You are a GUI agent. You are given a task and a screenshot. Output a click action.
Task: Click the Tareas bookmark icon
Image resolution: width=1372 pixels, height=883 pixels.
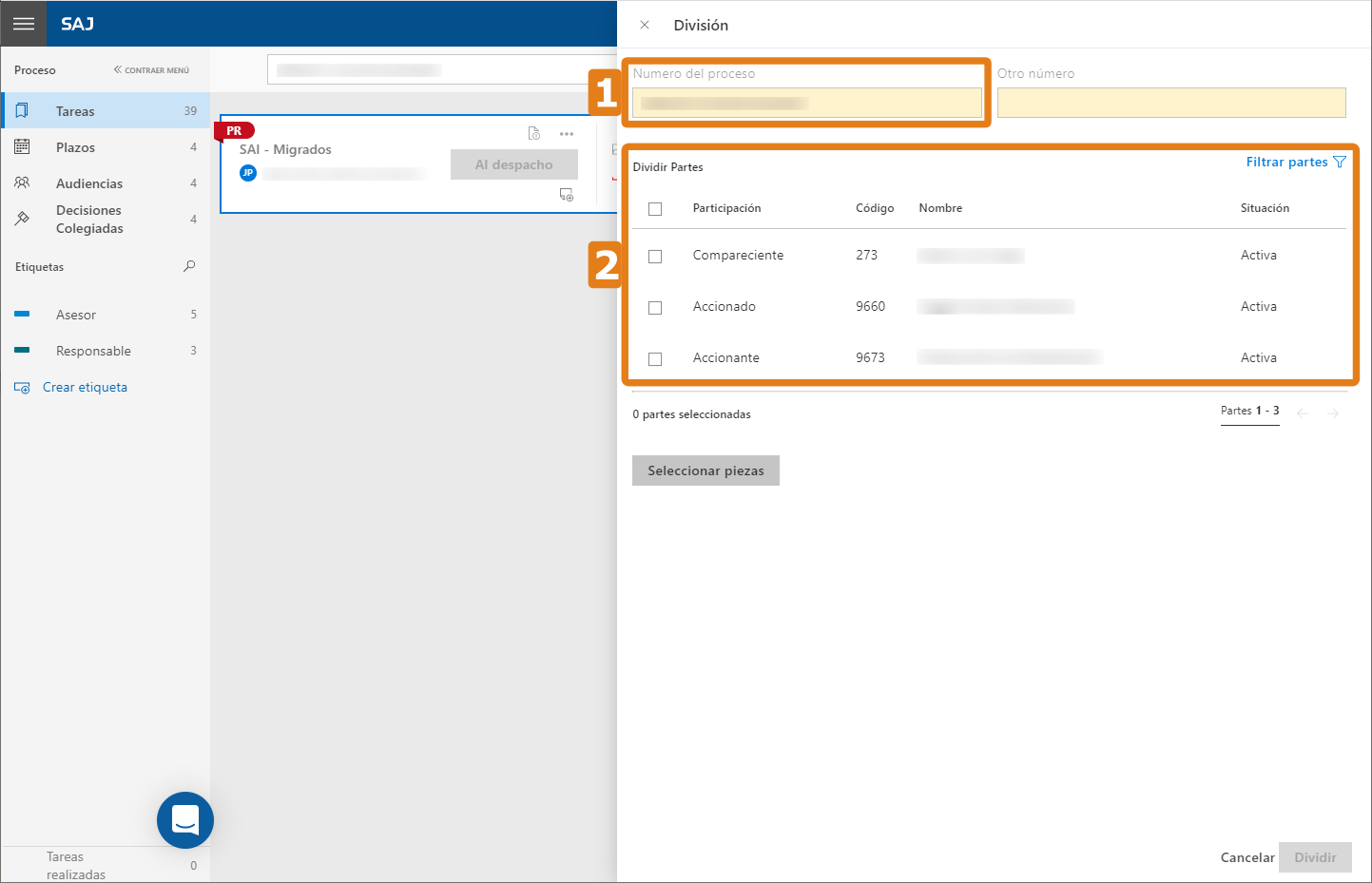(x=22, y=110)
